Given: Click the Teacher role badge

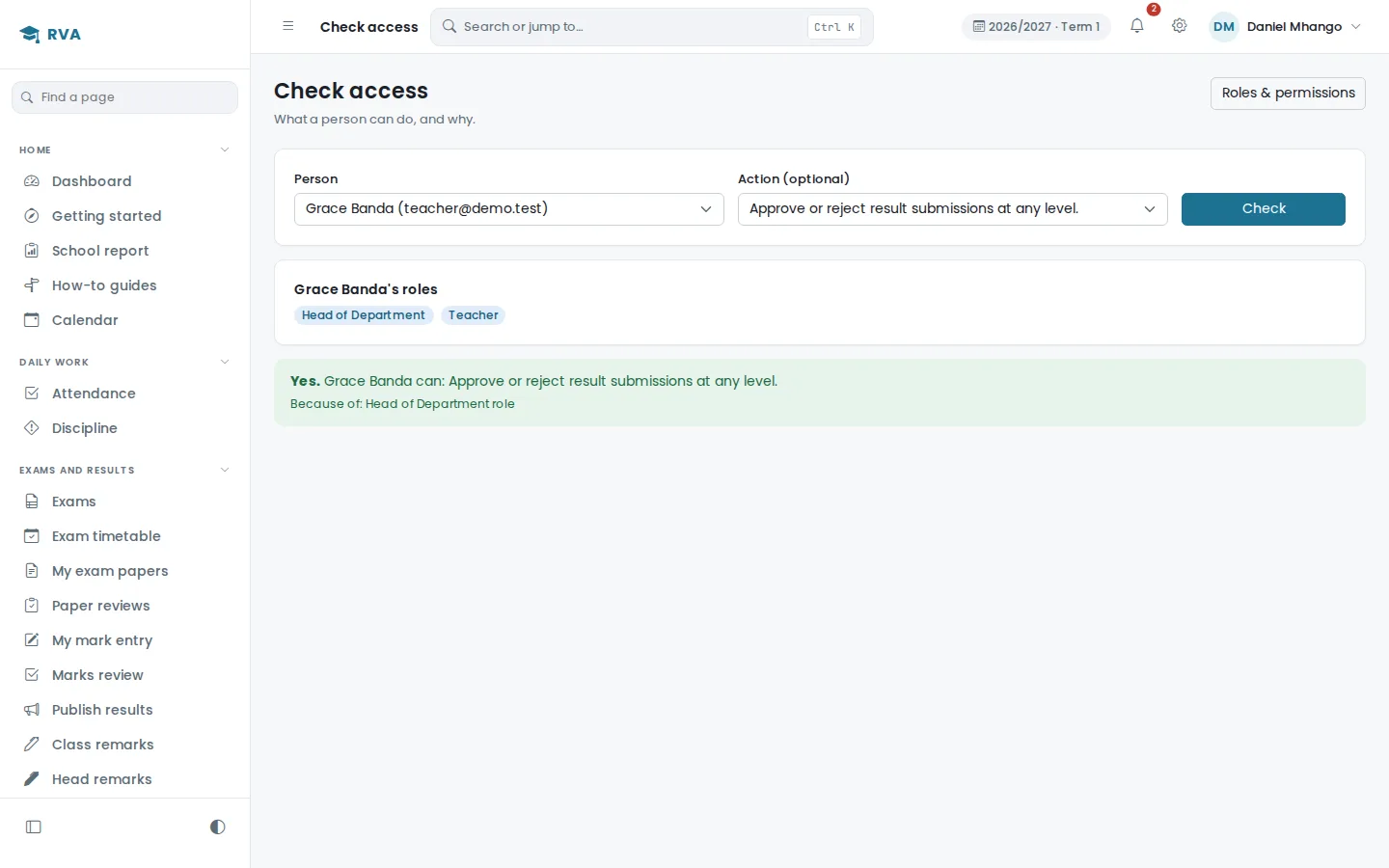Looking at the screenshot, I should (474, 315).
